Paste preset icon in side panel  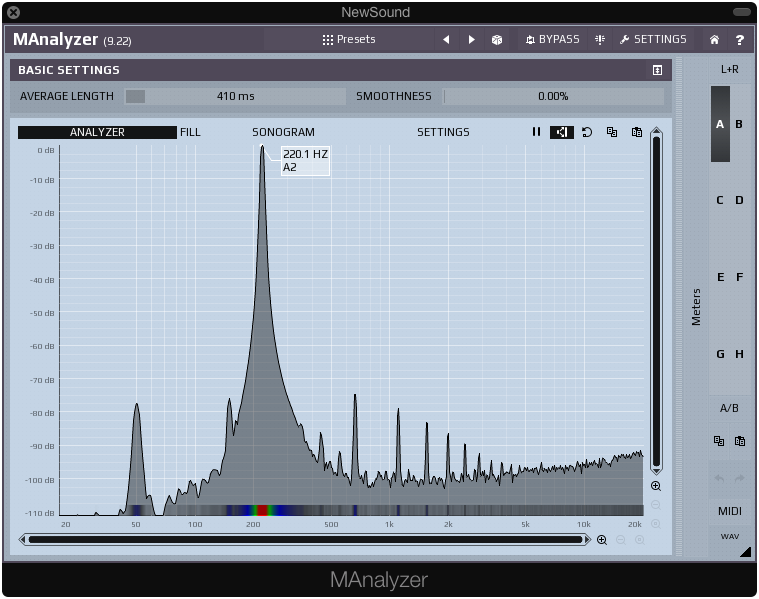tap(740, 441)
